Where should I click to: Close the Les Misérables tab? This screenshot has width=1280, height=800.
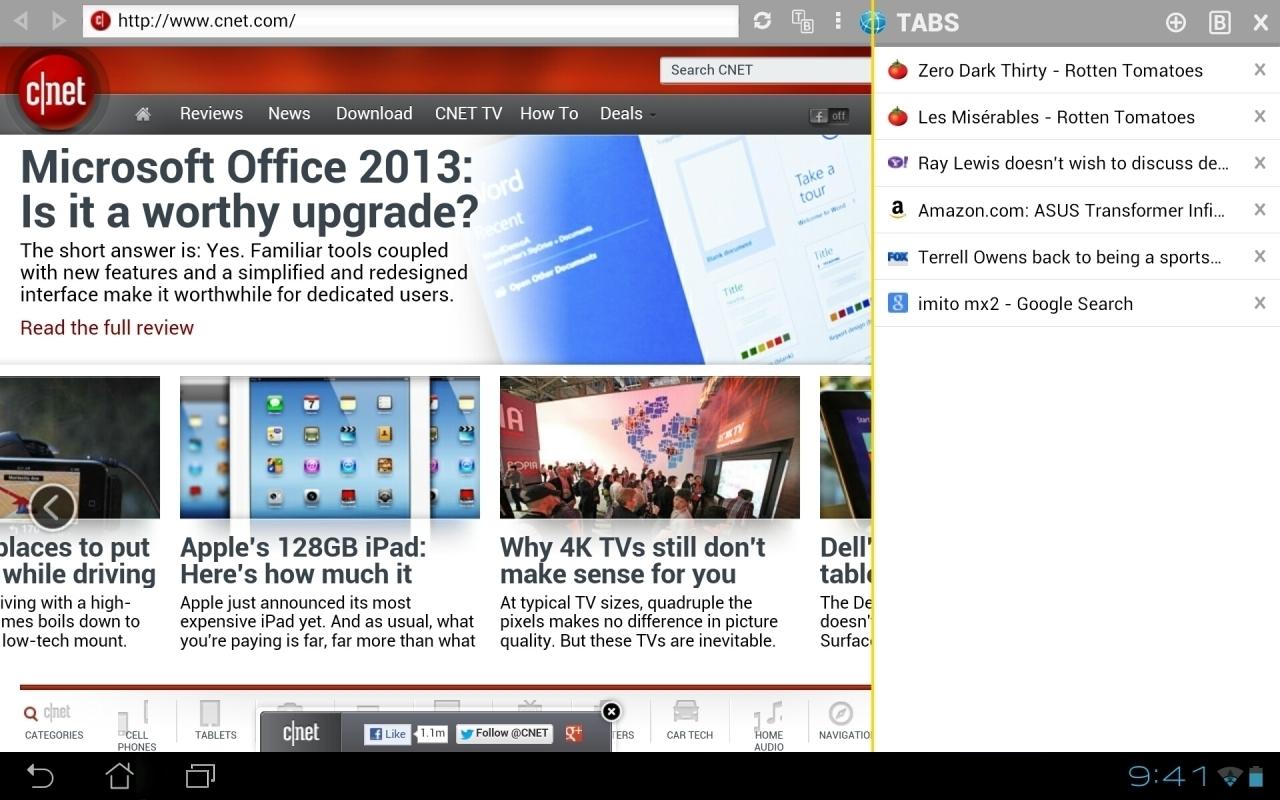coord(1260,116)
